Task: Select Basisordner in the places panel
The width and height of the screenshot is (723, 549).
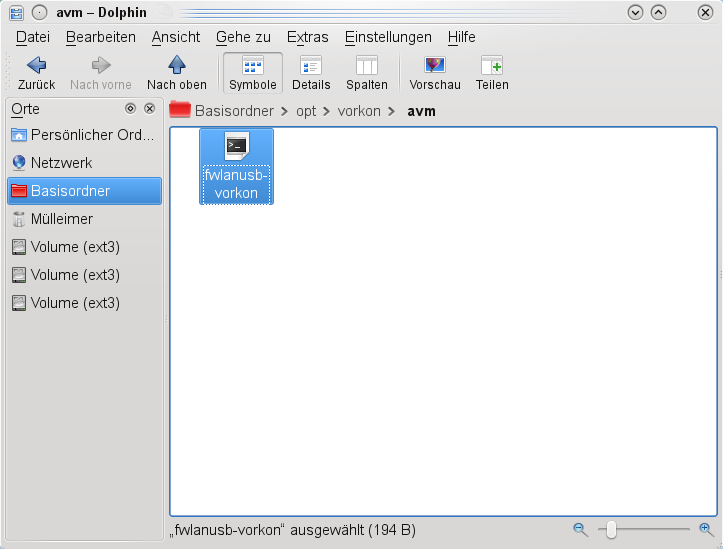Action: pos(84,191)
